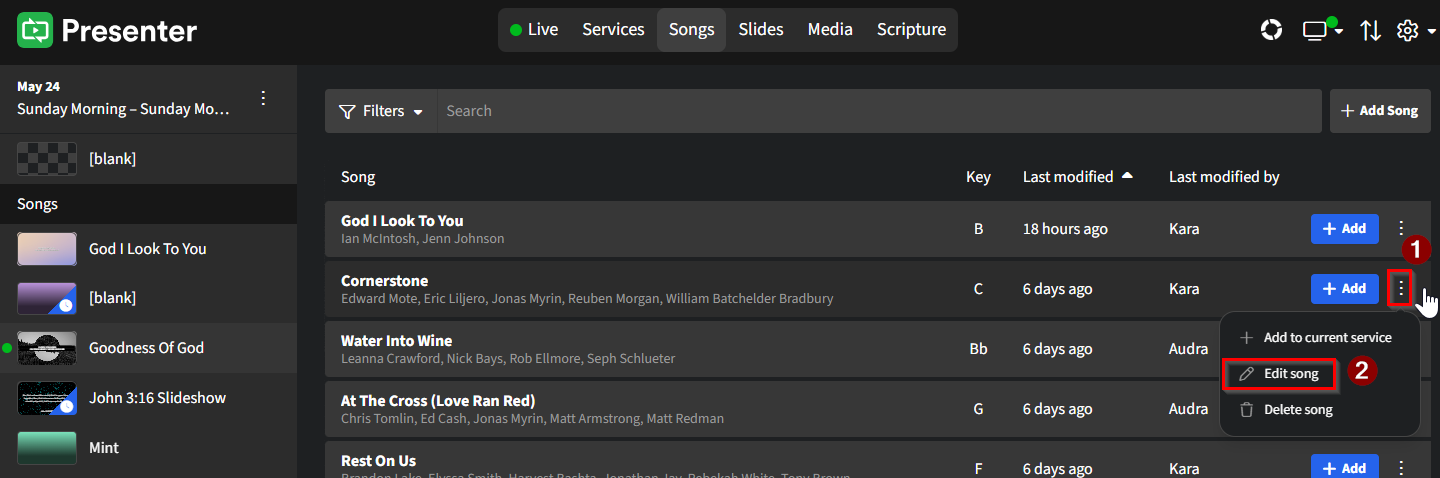Click the sync up-down arrows icon
This screenshot has height=478, width=1440.
(x=1370, y=31)
